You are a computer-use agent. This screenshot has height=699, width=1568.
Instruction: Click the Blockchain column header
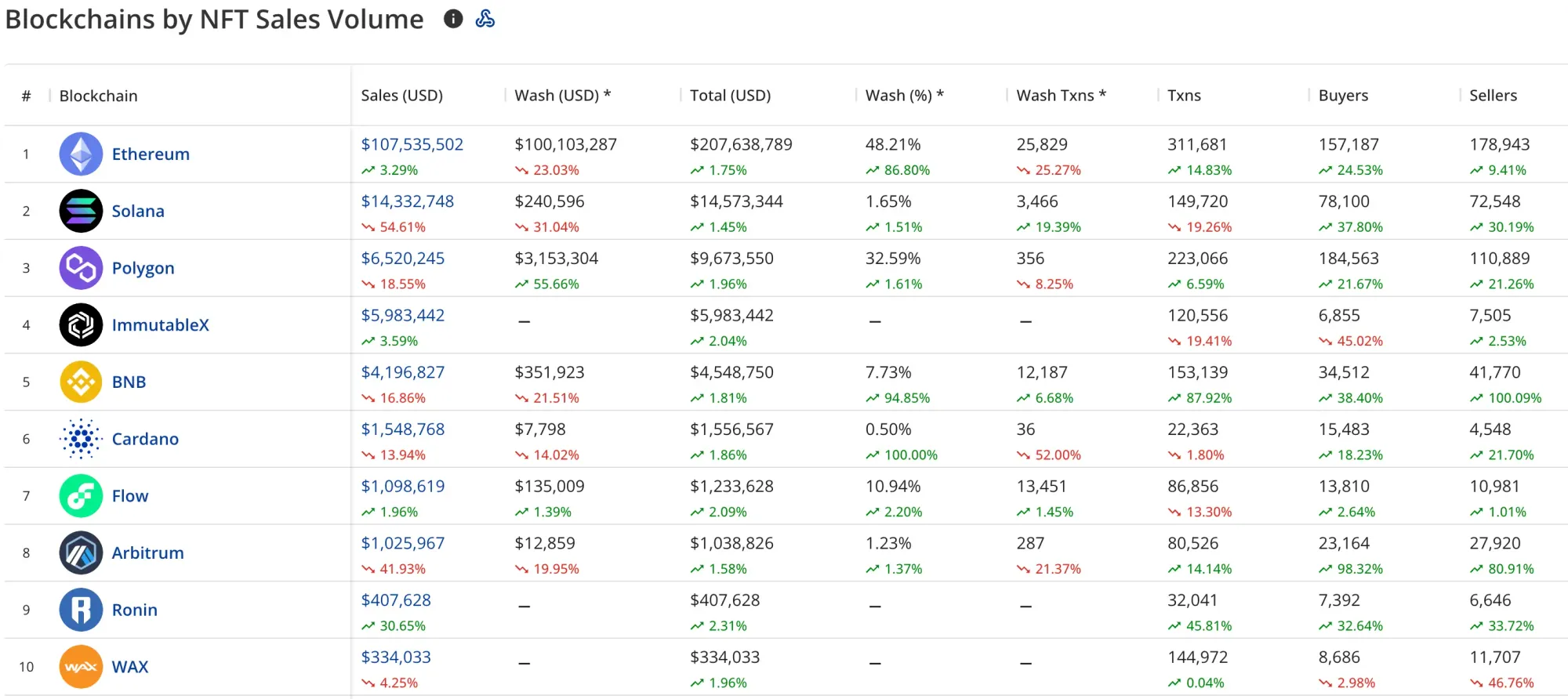pyautogui.click(x=98, y=96)
